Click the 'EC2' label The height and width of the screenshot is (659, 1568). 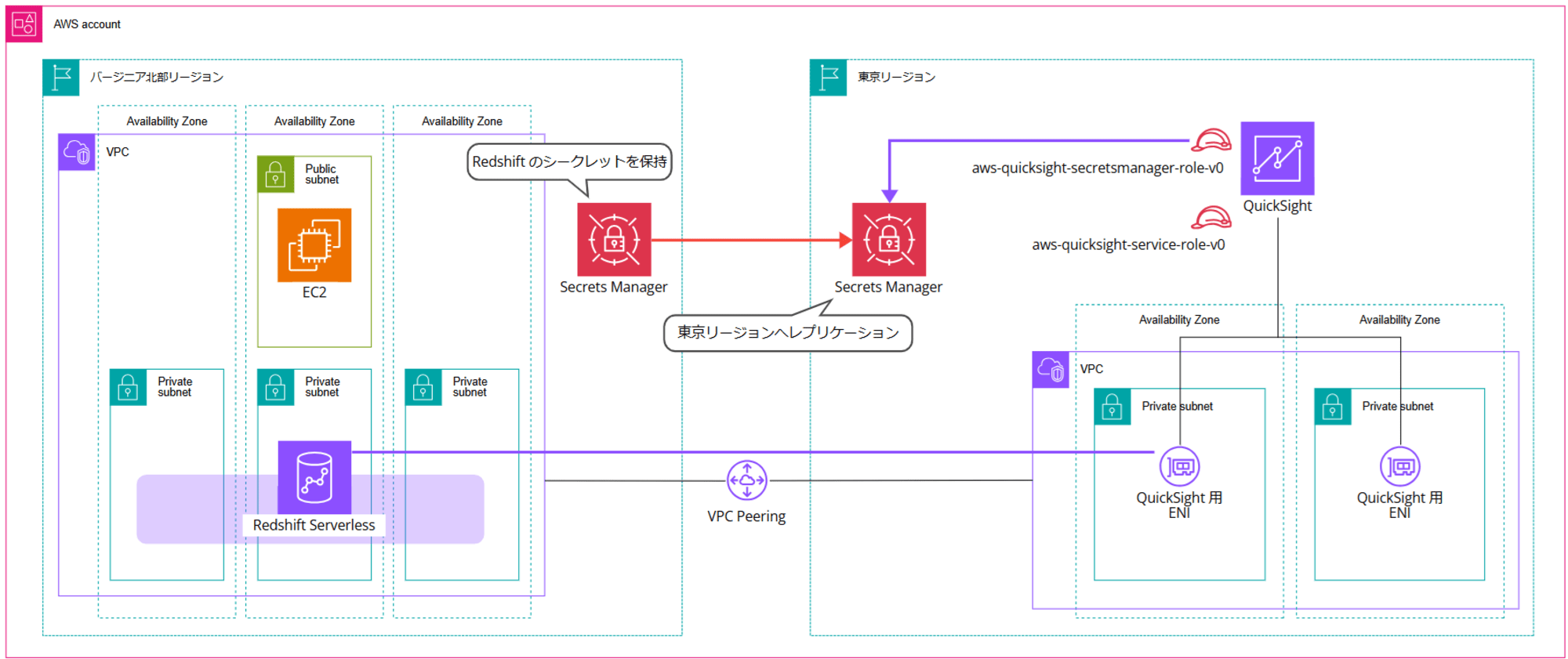pyautogui.click(x=314, y=292)
